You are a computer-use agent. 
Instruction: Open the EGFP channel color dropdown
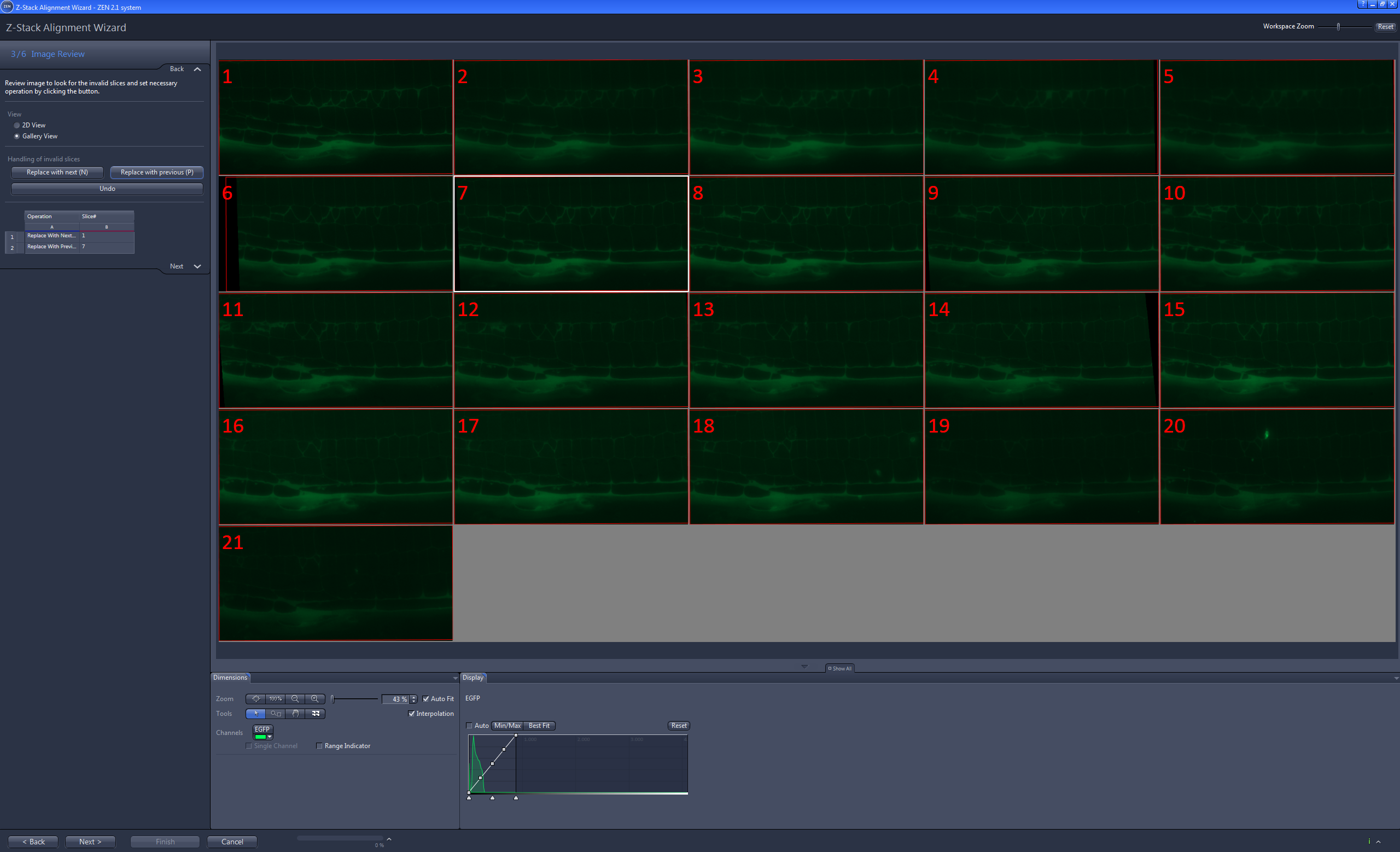click(270, 737)
